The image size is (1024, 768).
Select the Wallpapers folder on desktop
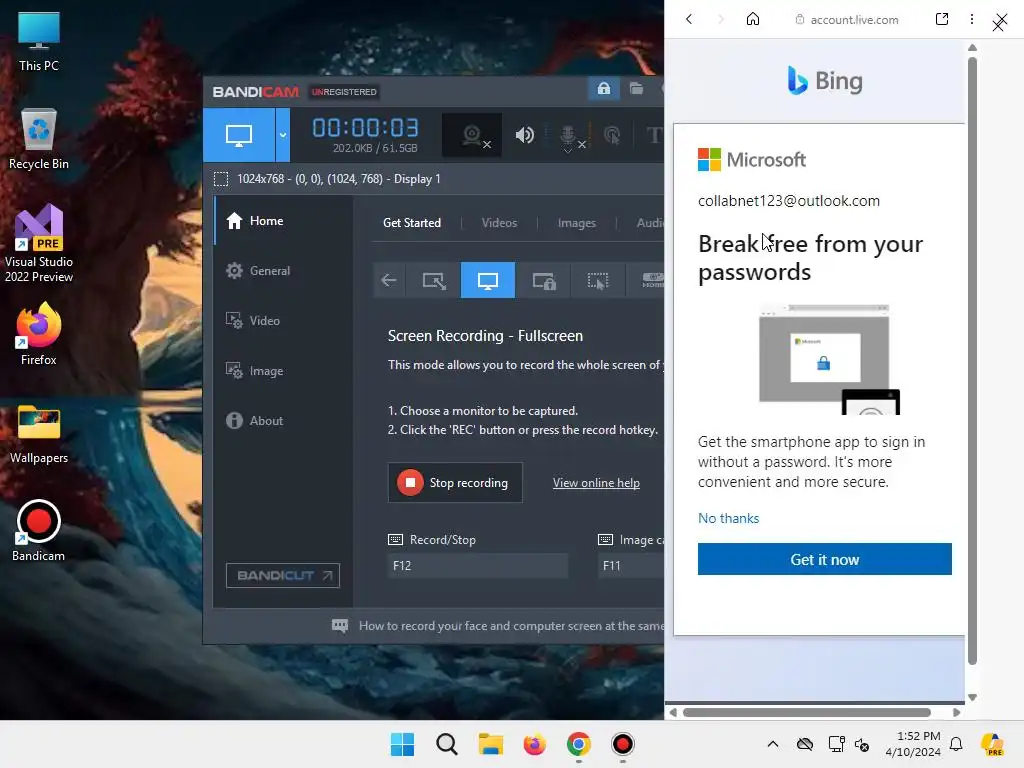(x=39, y=434)
